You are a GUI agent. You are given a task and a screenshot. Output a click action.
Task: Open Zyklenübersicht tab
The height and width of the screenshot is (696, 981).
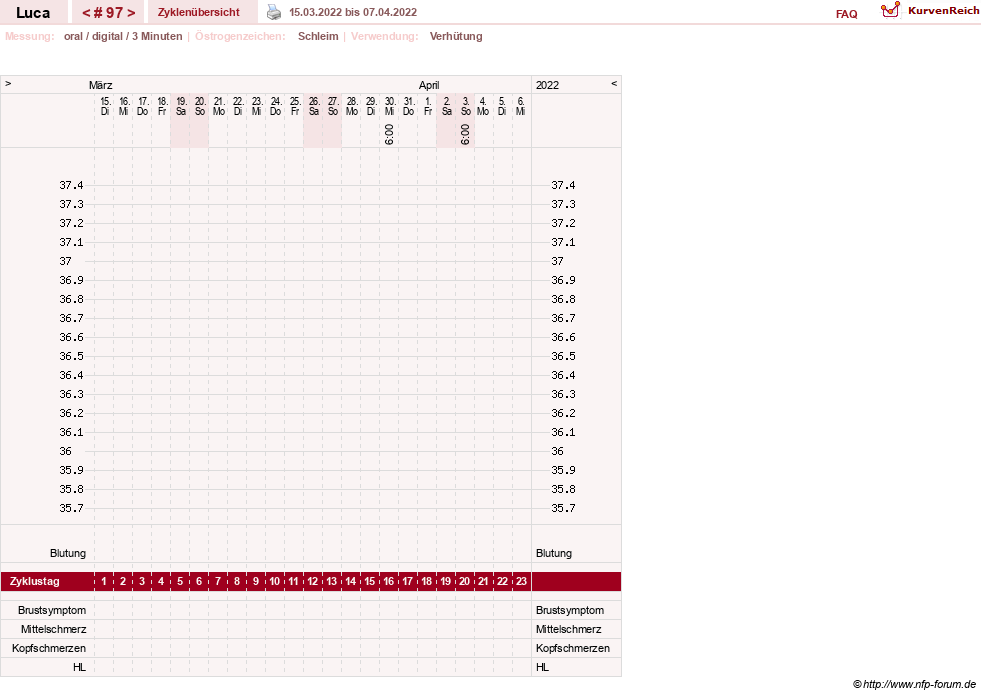(x=199, y=12)
